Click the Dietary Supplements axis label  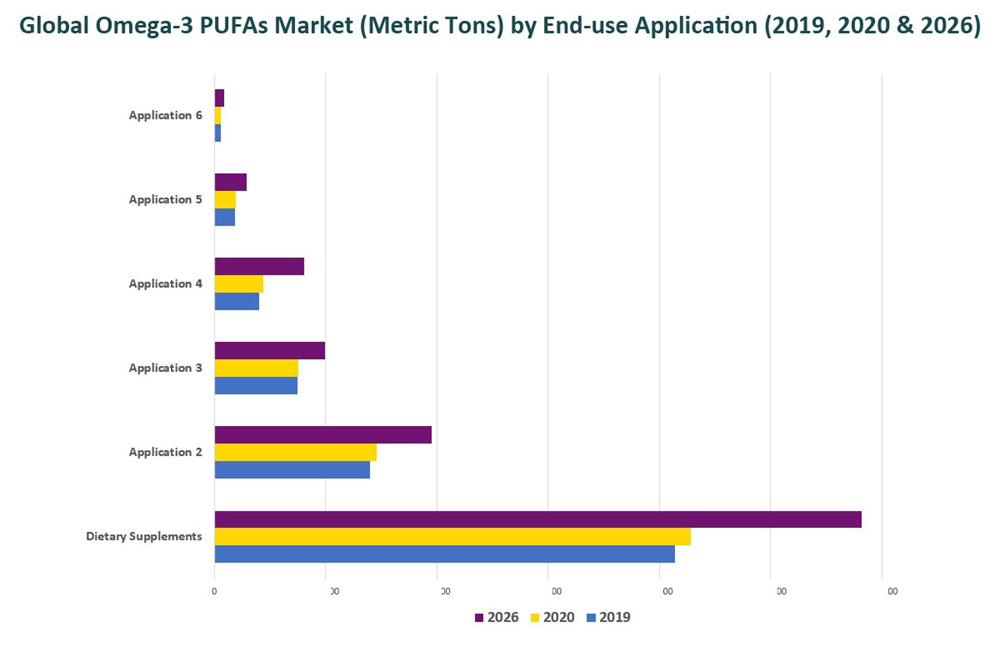144,537
